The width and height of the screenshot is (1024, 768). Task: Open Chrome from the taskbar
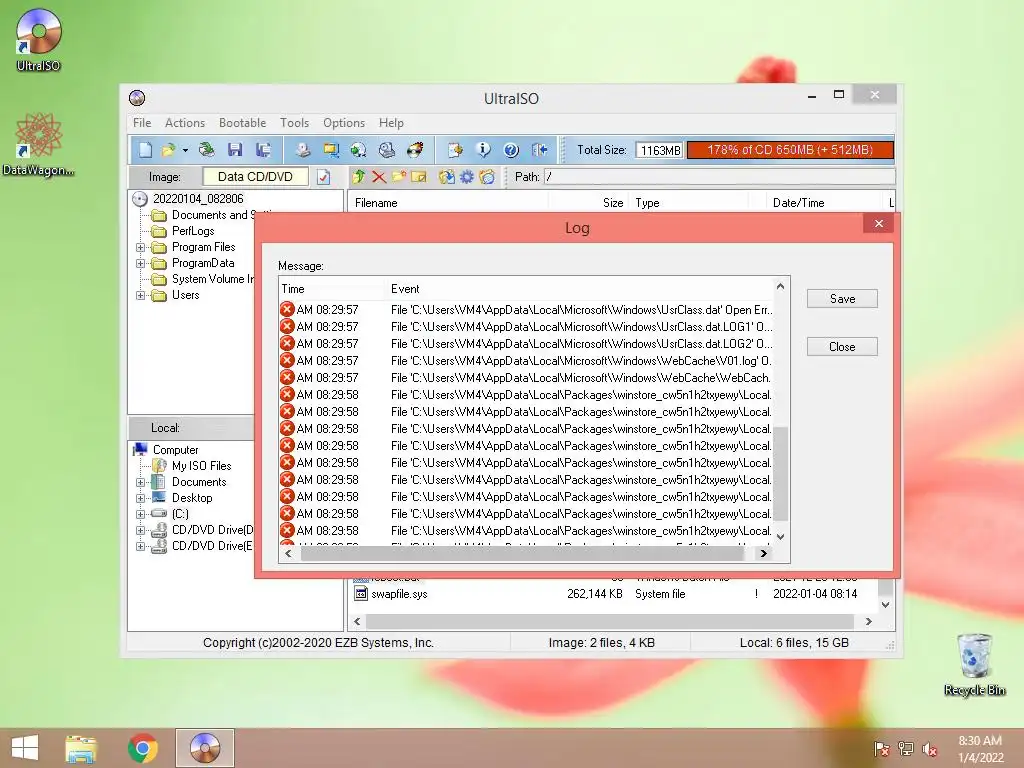point(142,748)
